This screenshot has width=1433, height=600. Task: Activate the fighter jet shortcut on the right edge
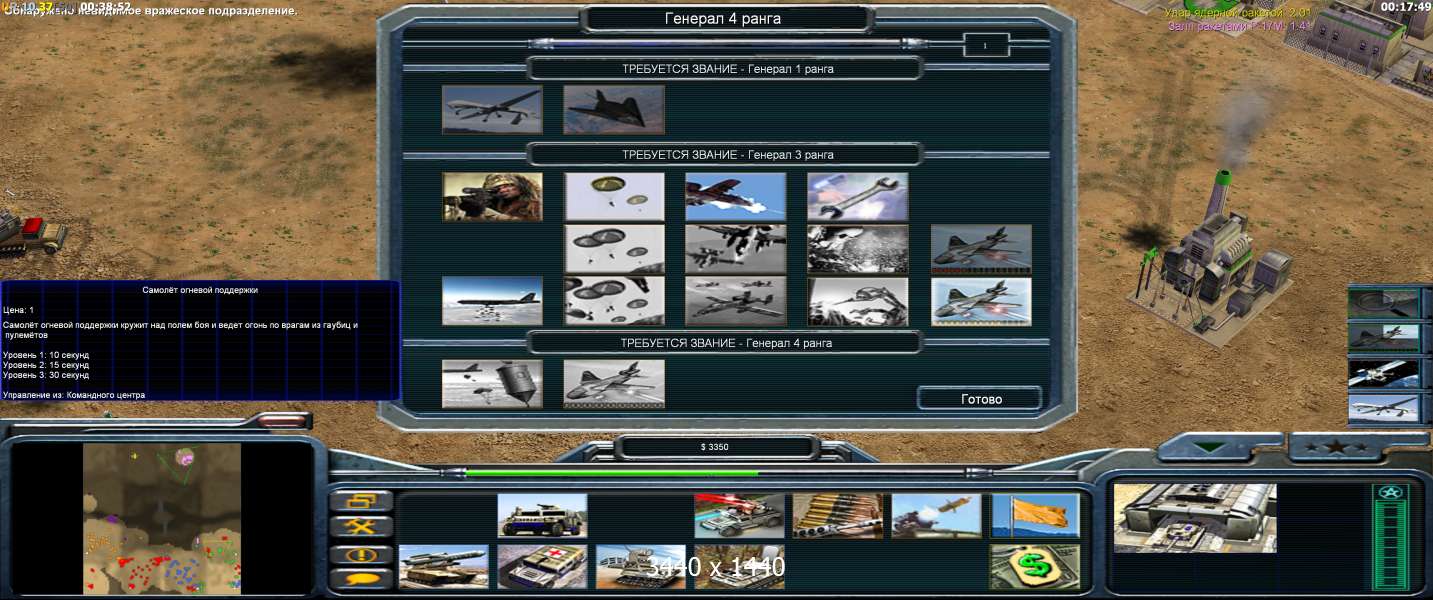(1384, 338)
